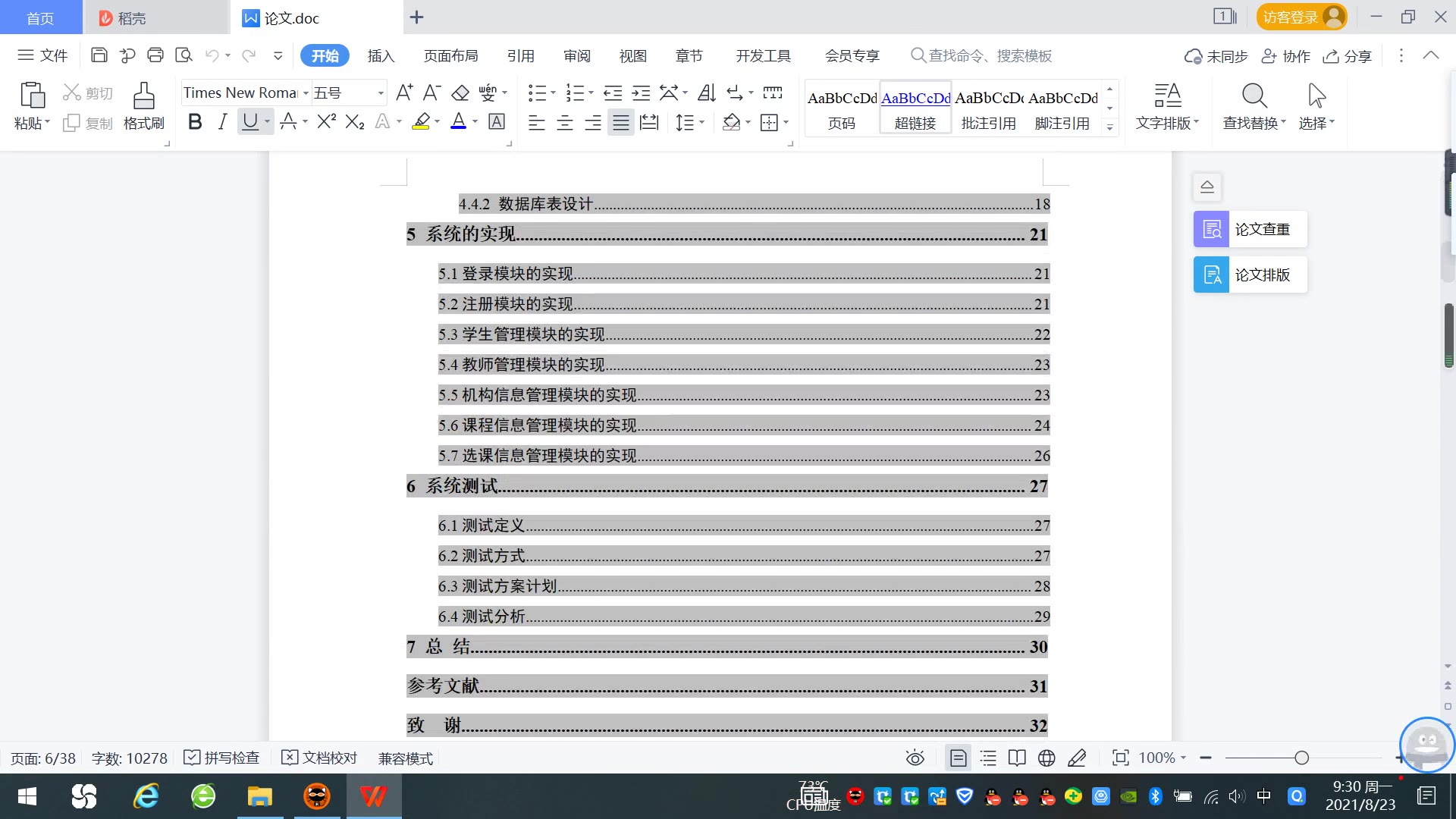
Task: Click the Print icon in quick access toolbar
Action: pyautogui.click(x=155, y=55)
